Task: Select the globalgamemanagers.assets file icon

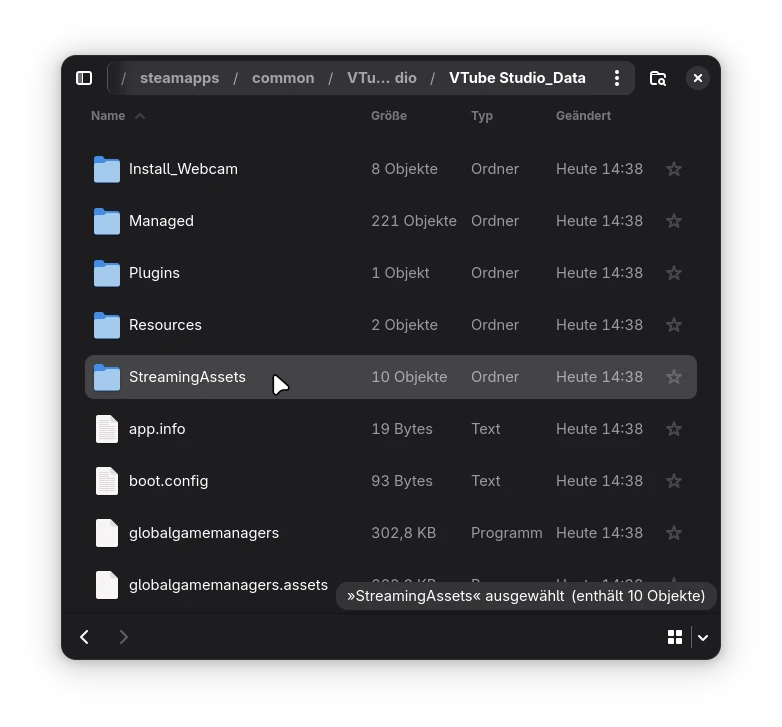Action: click(x=107, y=585)
